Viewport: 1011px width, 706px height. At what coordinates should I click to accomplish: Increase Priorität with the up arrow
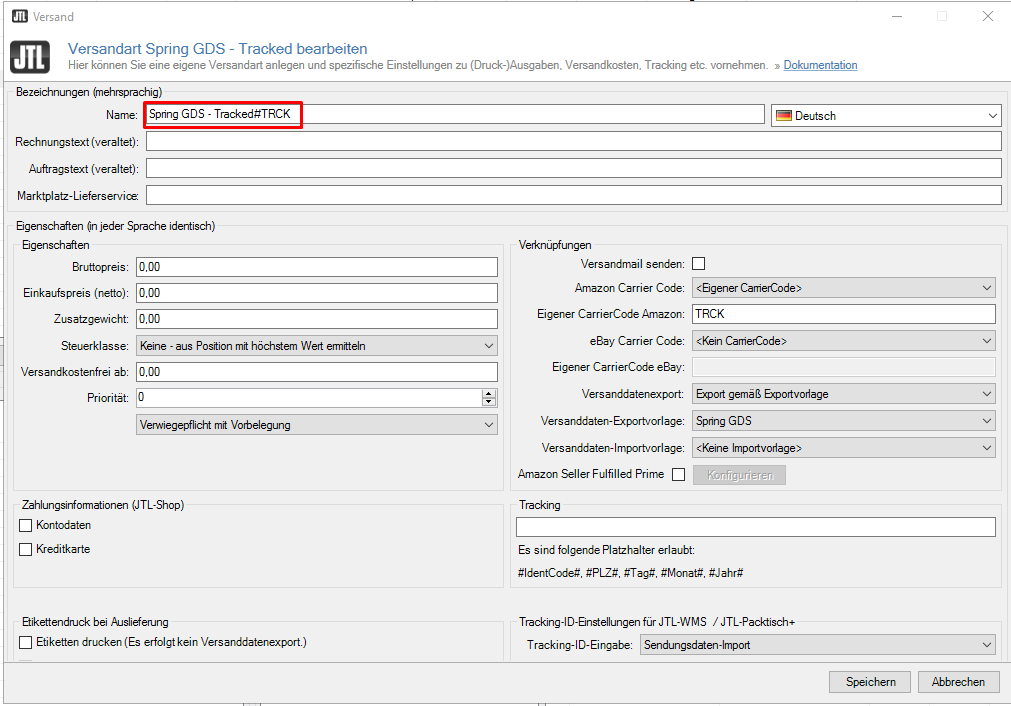pyautogui.click(x=489, y=393)
